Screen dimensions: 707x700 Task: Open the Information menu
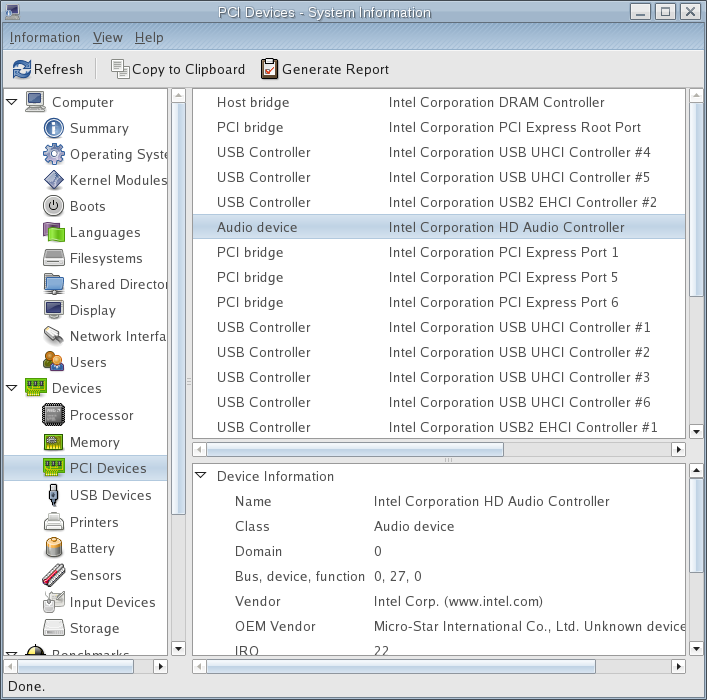click(45, 37)
